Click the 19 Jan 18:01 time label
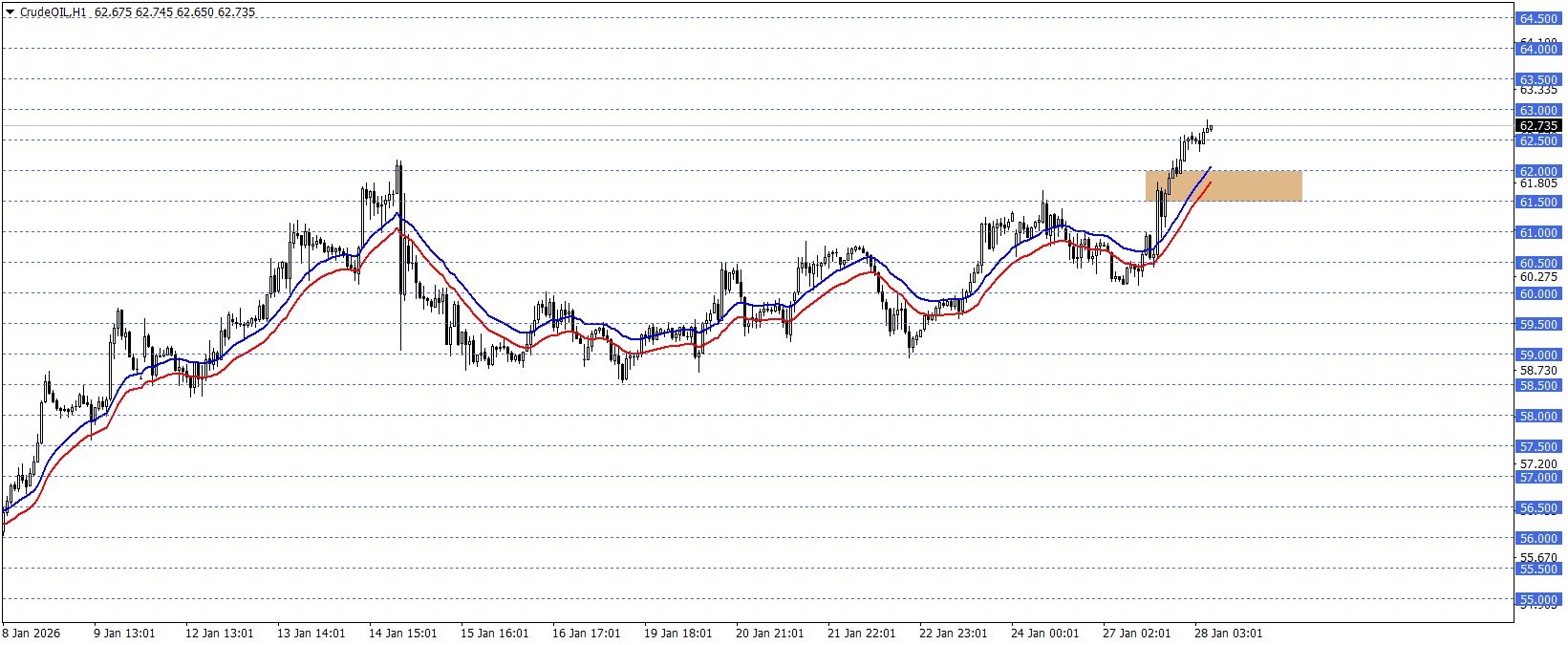Image resolution: width=1568 pixels, height=645 pixels. click(x=677, y=634)
